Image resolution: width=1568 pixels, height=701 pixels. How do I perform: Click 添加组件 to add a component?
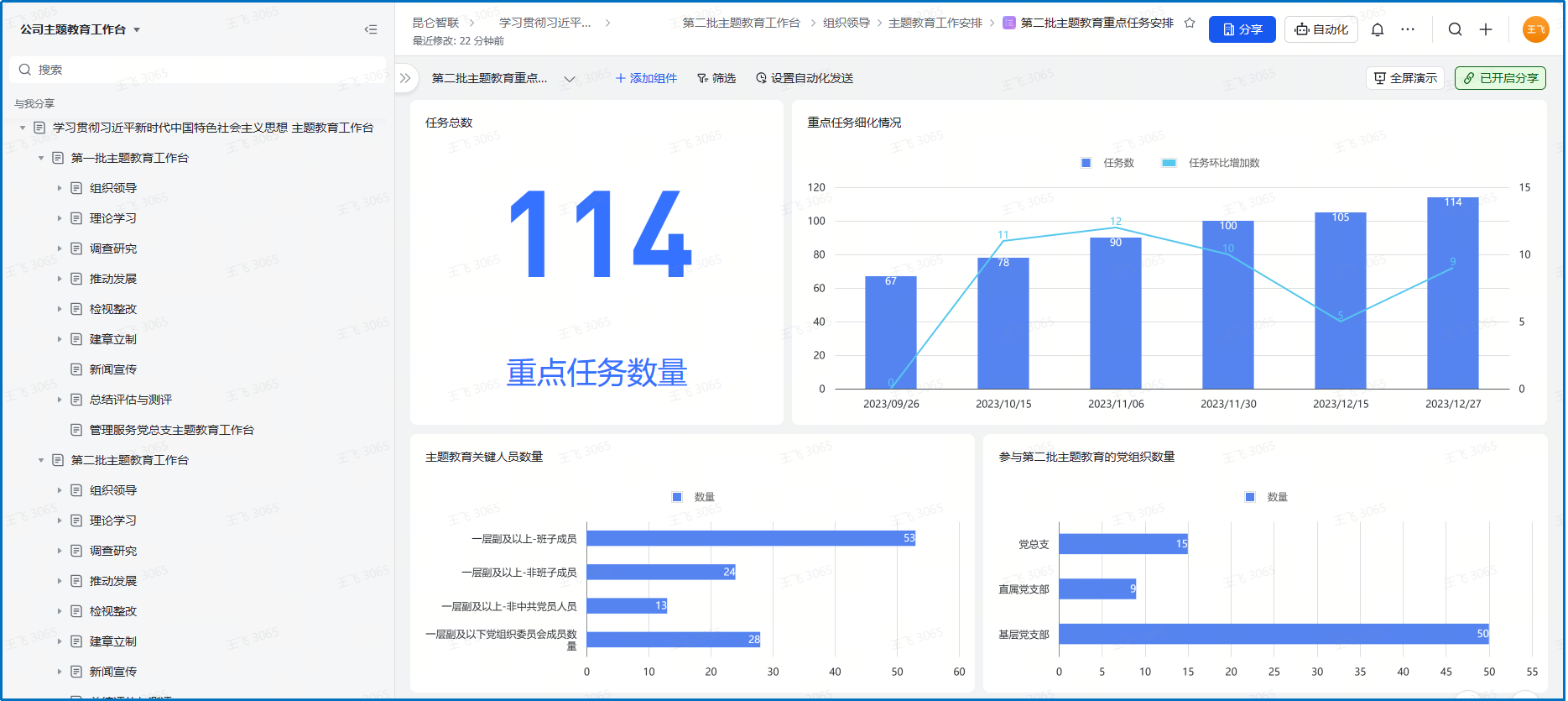(646, 78)
